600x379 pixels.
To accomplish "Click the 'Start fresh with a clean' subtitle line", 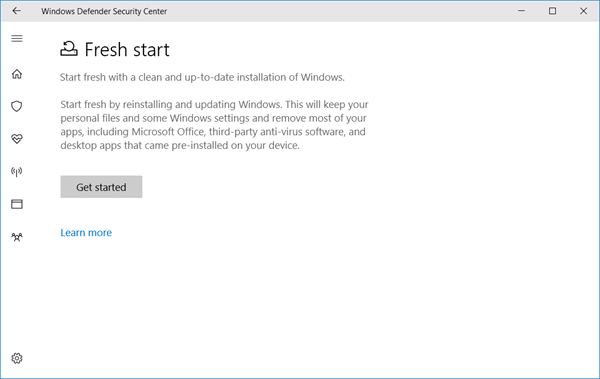I will [202, 77].
